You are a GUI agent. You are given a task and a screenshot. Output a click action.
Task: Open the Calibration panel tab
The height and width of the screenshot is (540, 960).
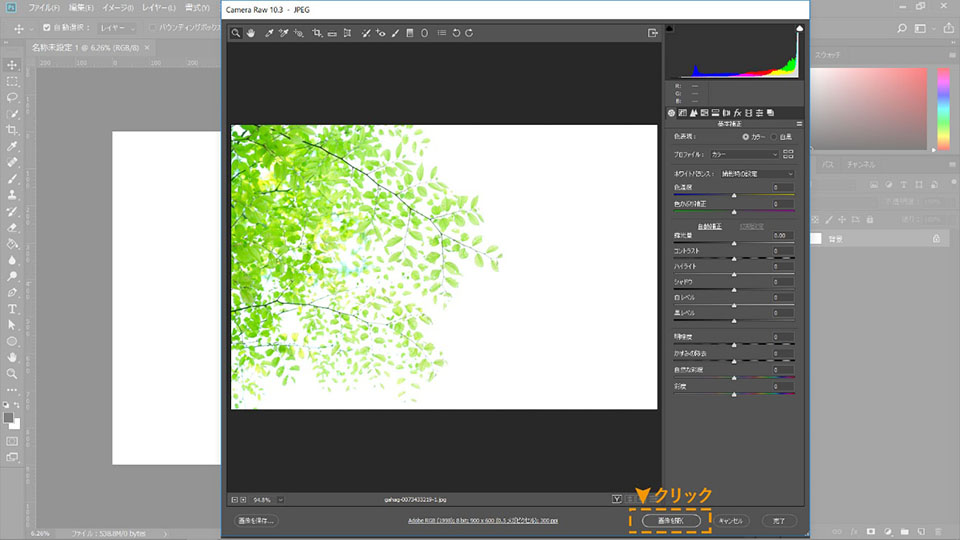[x=748, y=113]
